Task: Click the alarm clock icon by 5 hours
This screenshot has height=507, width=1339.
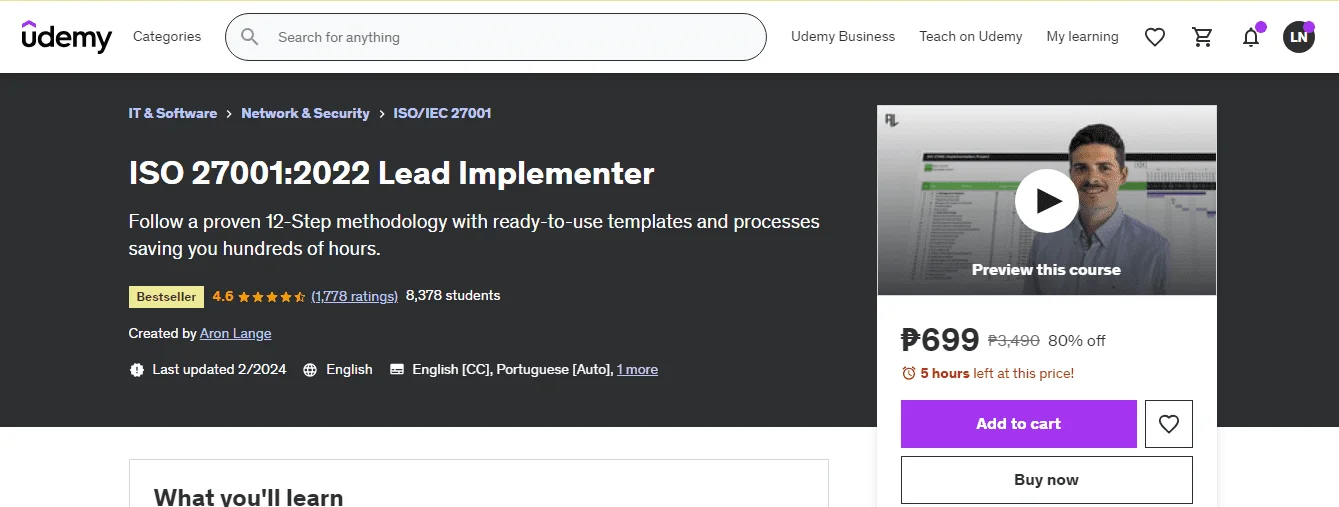Action: tap(909, 373)
